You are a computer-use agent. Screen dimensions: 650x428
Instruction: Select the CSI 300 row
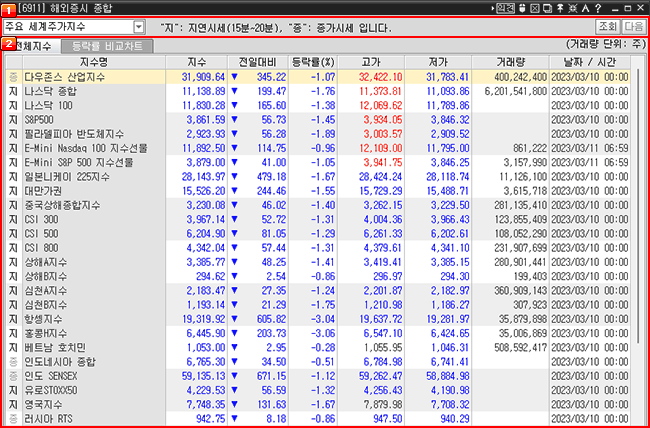pos(318,219)
